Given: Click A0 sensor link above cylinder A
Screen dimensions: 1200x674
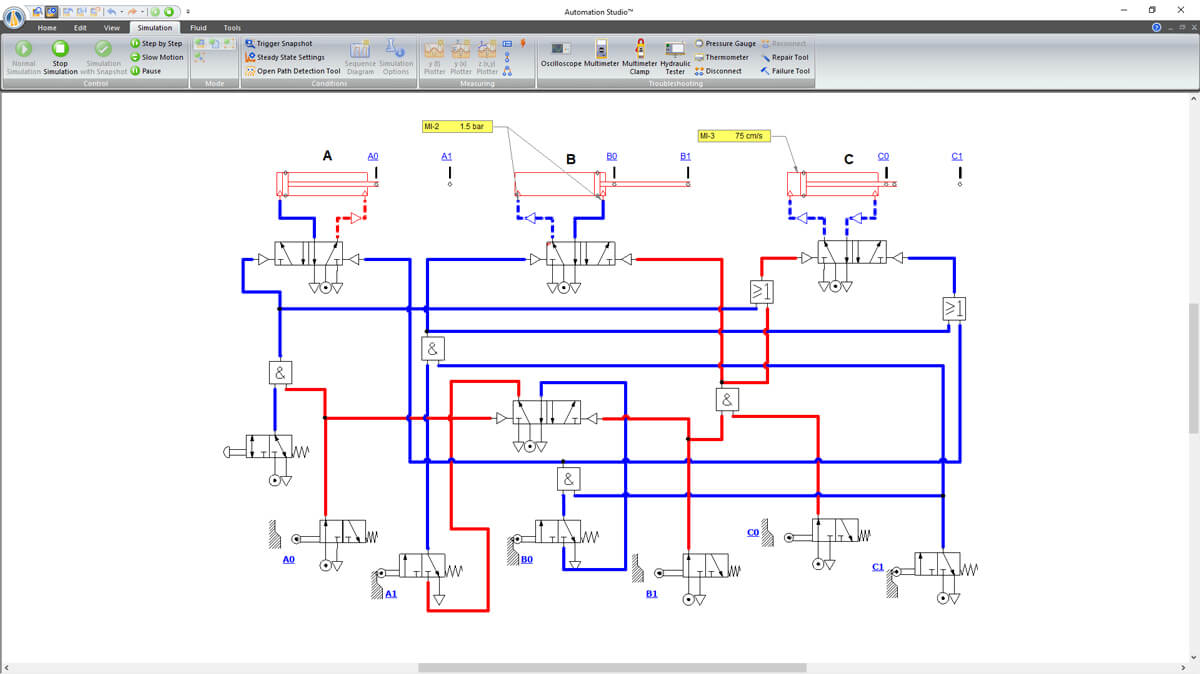Looking at the screenshot, I should tap(373, 157).
